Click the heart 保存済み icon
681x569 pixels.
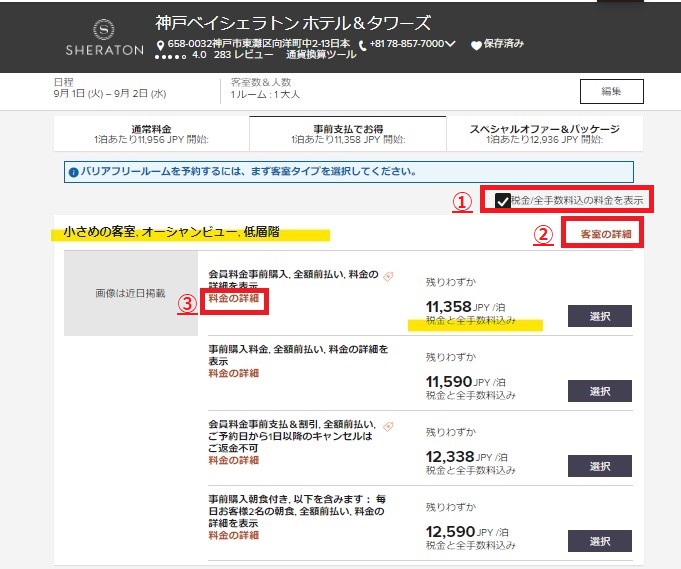[476, 45]
